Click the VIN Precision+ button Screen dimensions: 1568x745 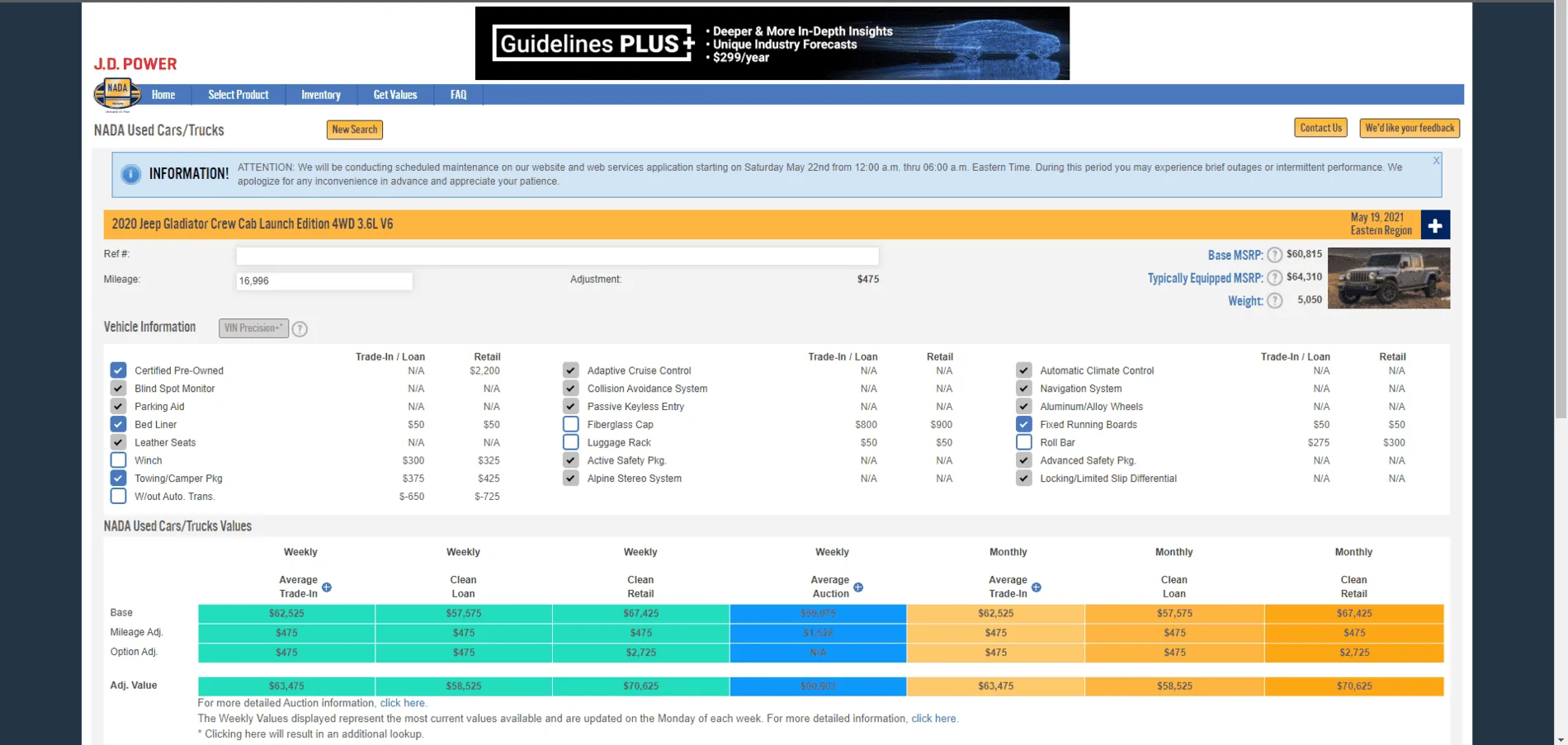tap(253, 328)
